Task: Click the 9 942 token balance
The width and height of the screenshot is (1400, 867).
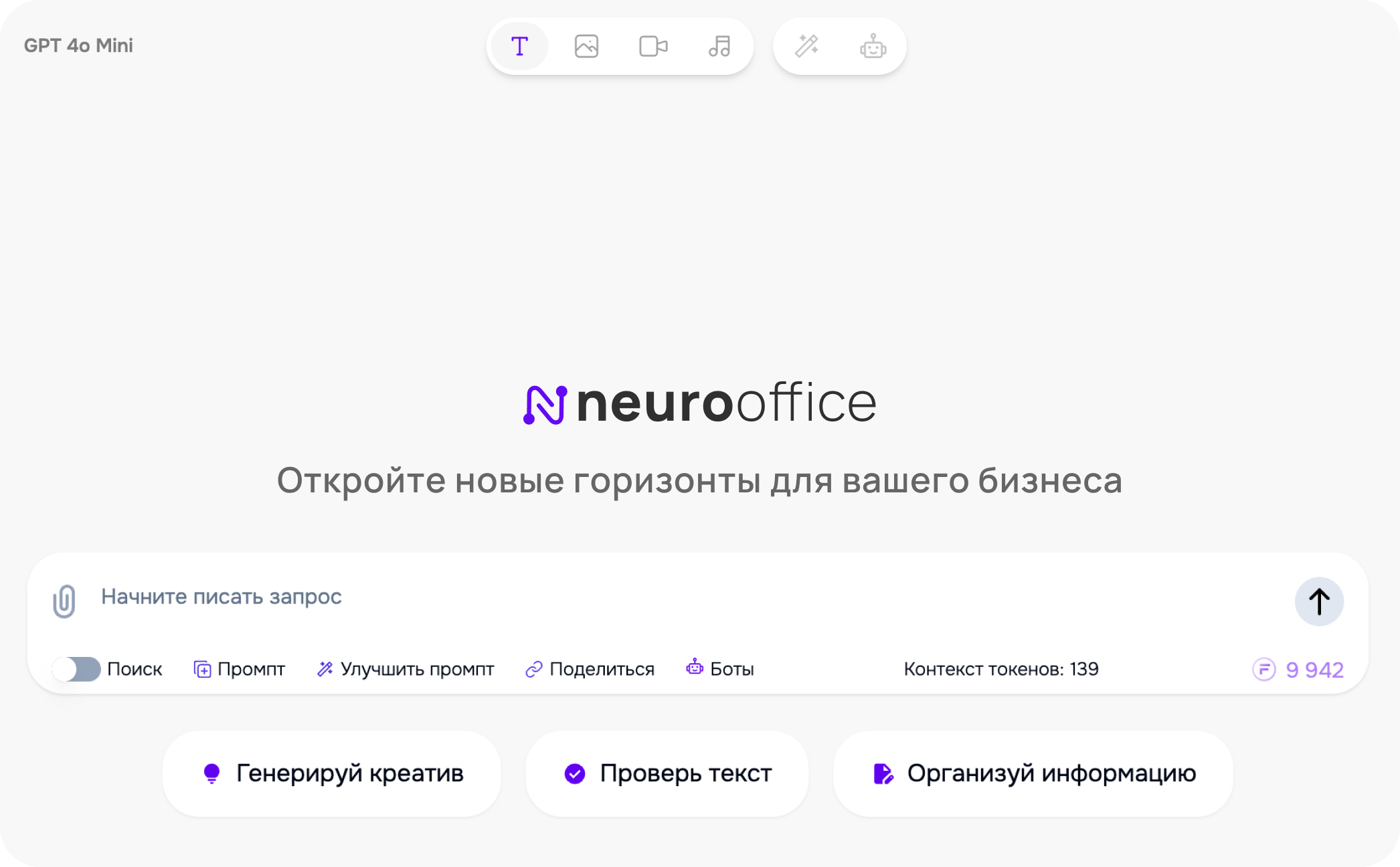Action: [1298, 670]
